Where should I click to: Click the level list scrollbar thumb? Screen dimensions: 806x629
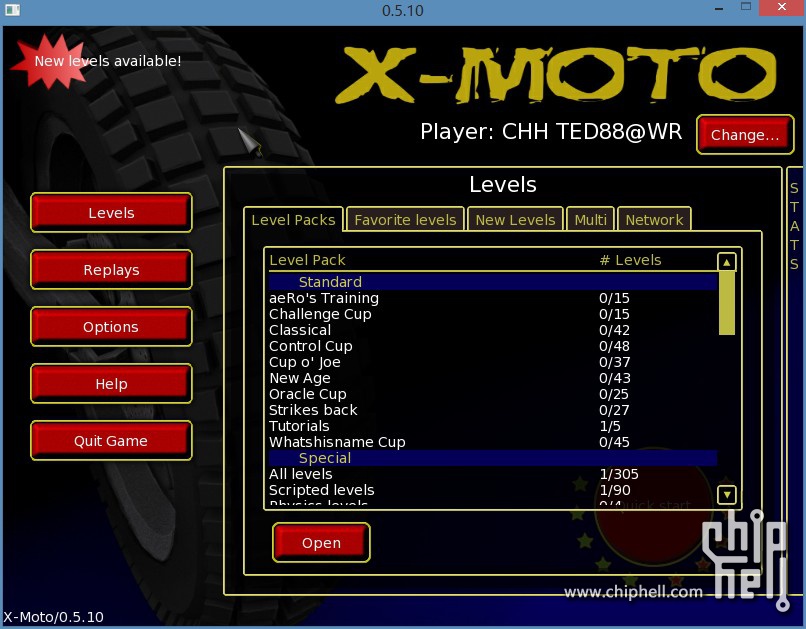(x=726, y=303)
